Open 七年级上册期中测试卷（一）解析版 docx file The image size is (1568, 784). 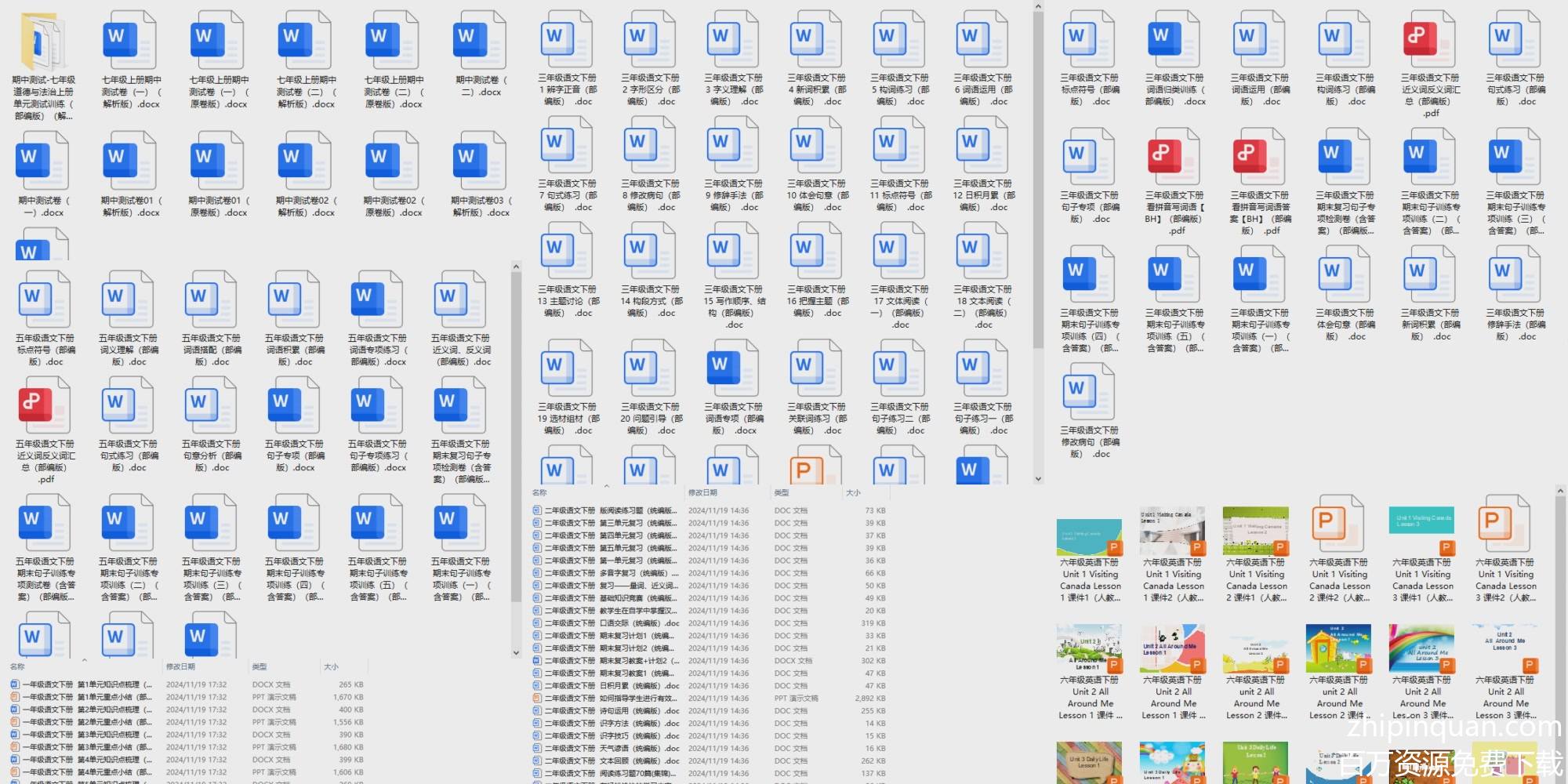click(x=130, y=41)
